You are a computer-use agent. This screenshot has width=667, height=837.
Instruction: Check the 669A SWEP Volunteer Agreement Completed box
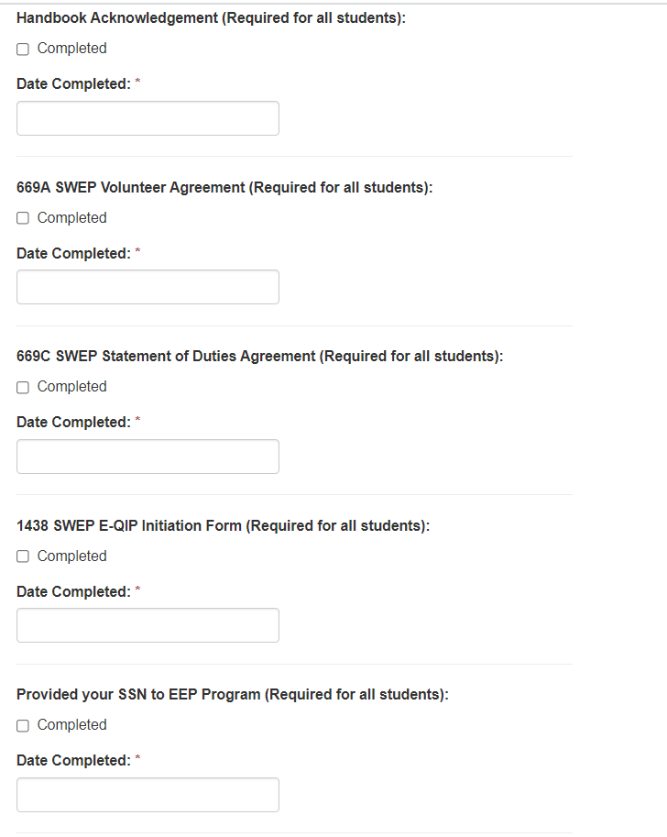click(x=23, y=218)
